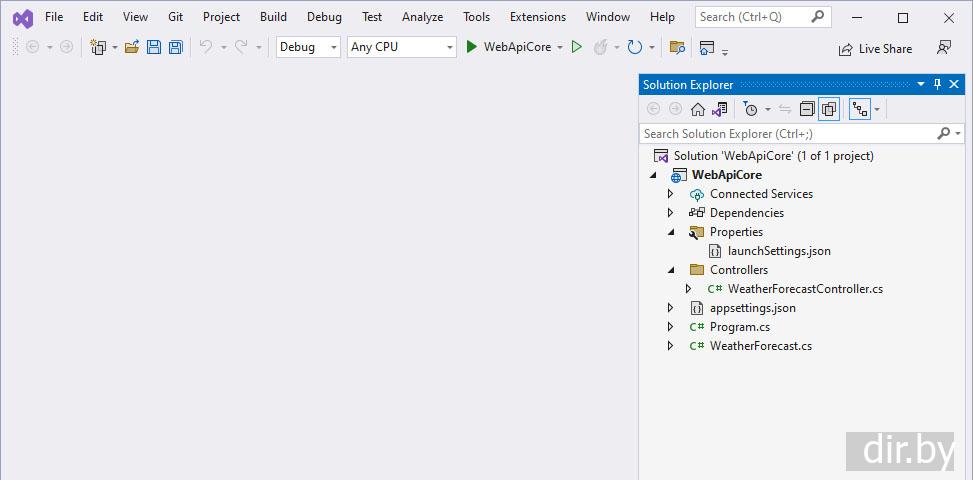Save the current file with Save icon
The height and width of the screenshot is (480, 973).
pyautogui.click(x=154, y=47)
